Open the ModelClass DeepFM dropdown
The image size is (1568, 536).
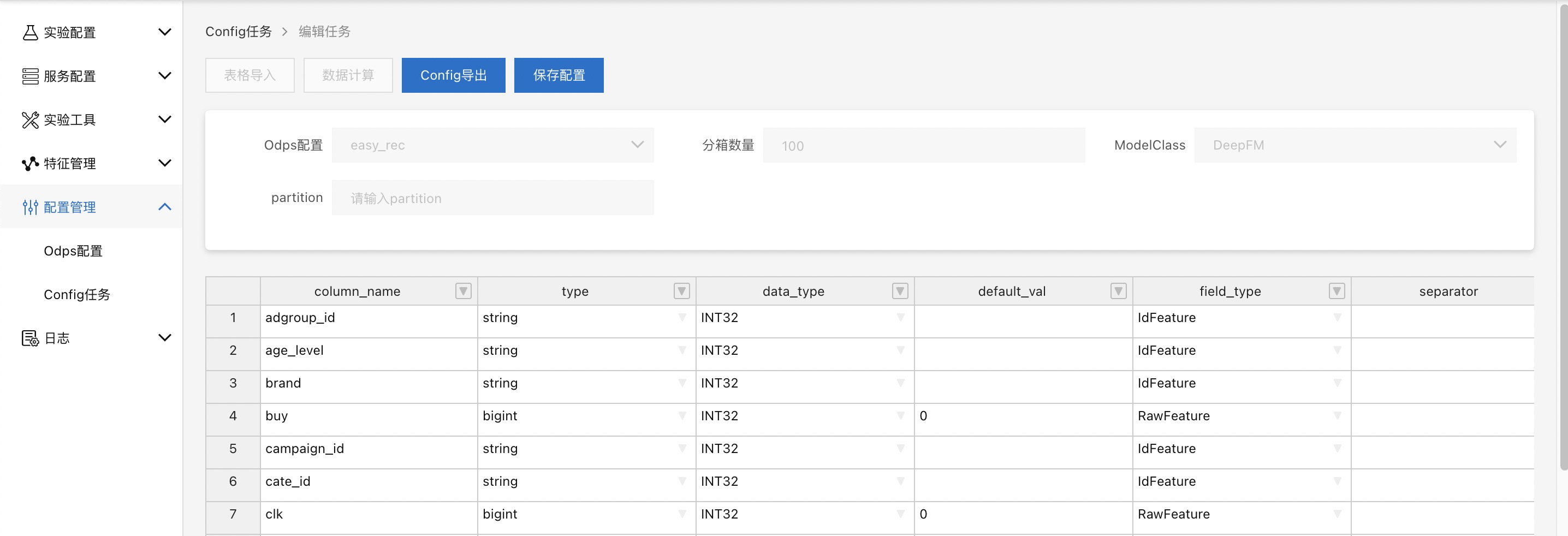tap(1355, 145)
